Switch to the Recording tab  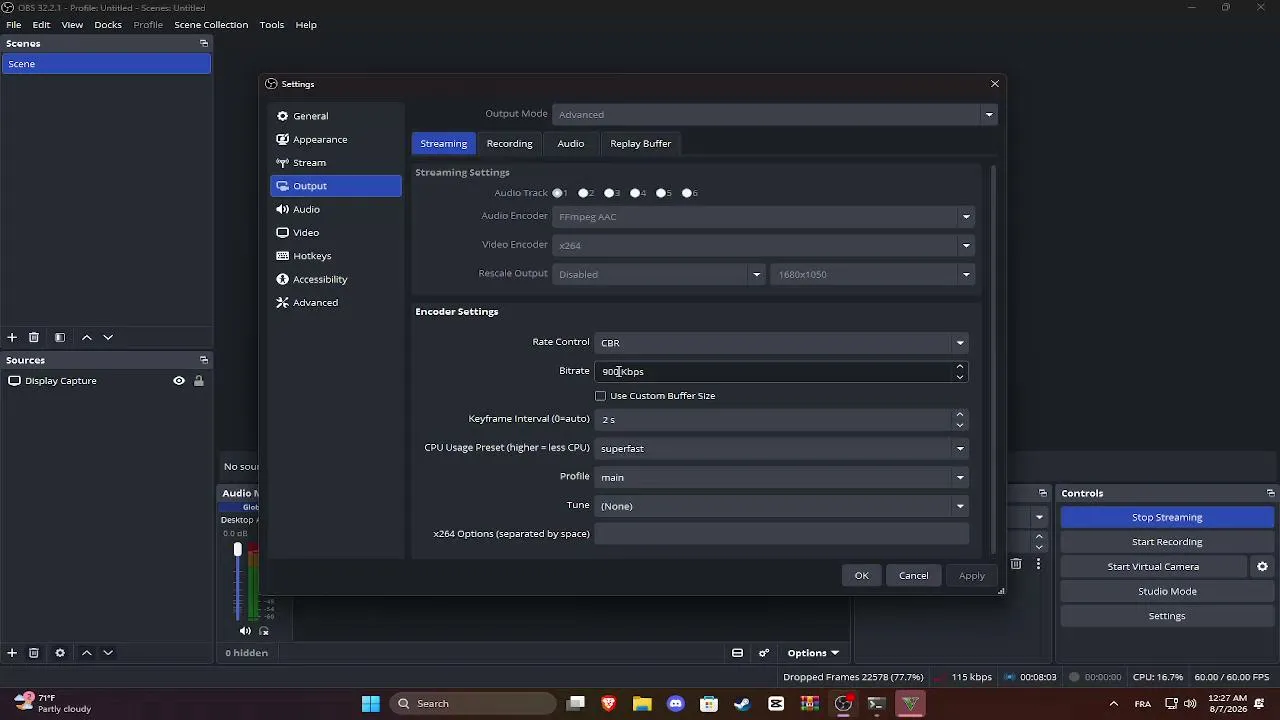pos(509,144)
